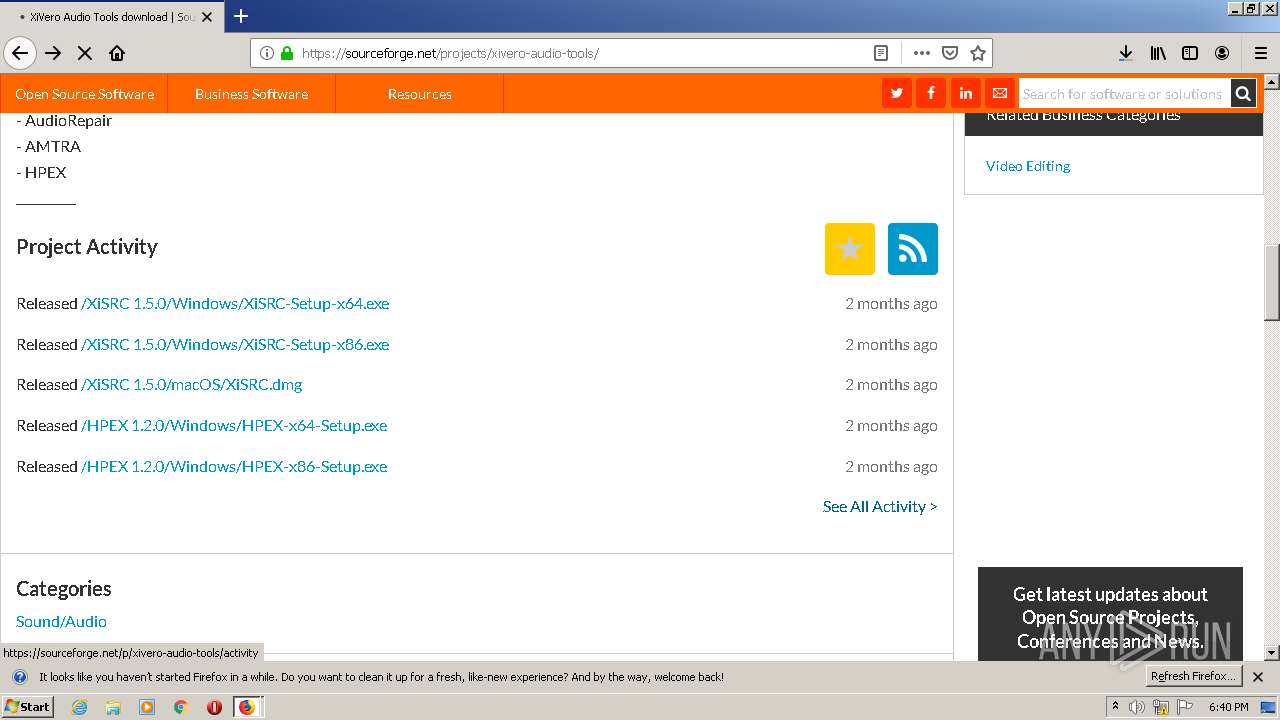
Task: Dismiss the Firefox refresh notification bar
Action: [x=1258, y=677]
